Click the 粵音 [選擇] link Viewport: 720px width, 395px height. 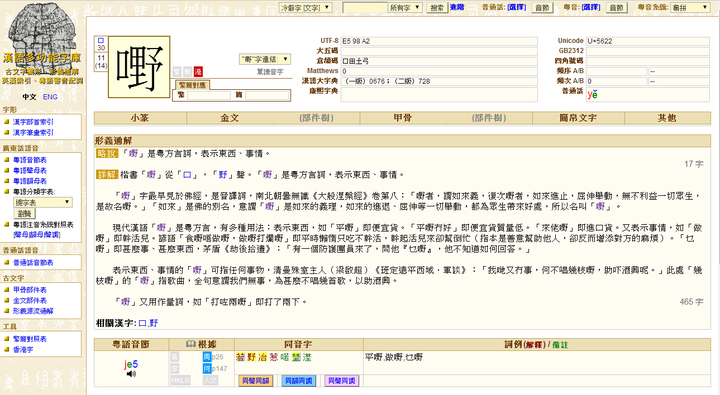tap(591, 7)
